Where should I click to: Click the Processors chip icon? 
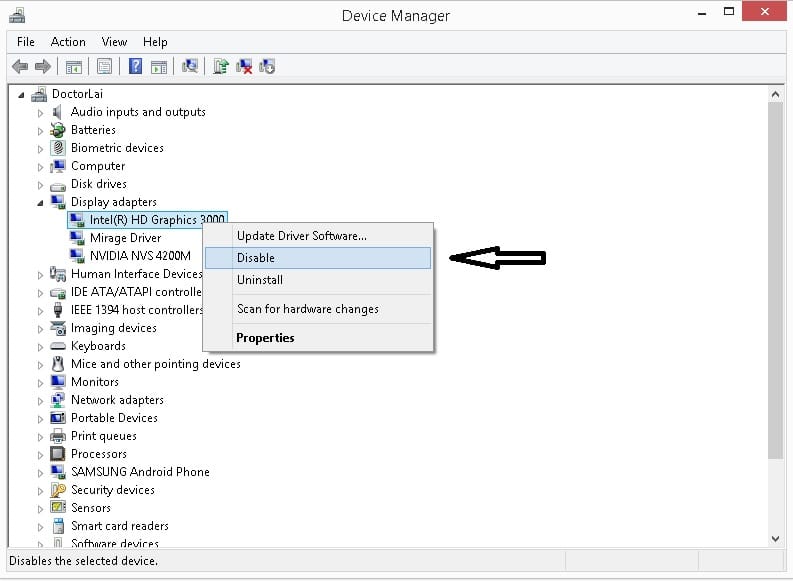click(x=58, y=454)
